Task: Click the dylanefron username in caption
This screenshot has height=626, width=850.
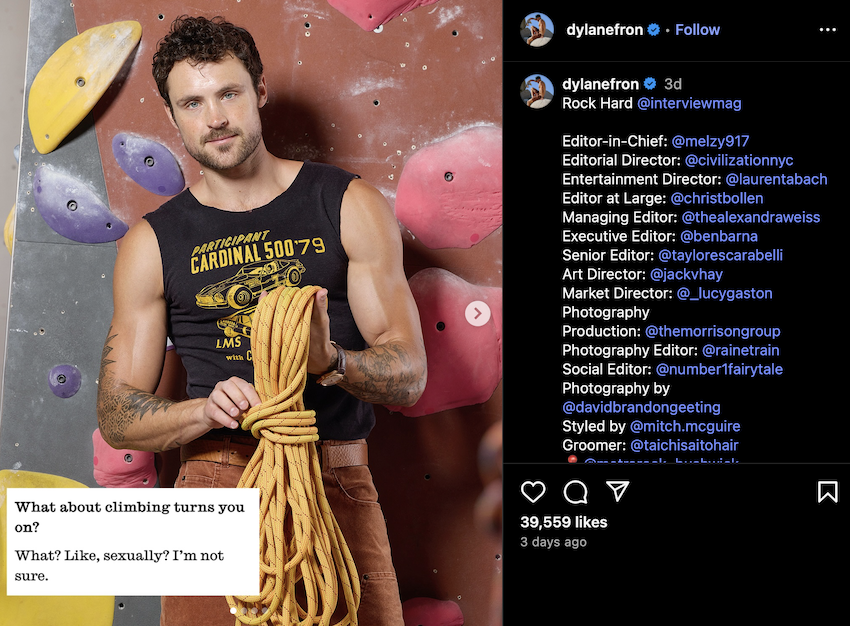Action: pos(601,84)
